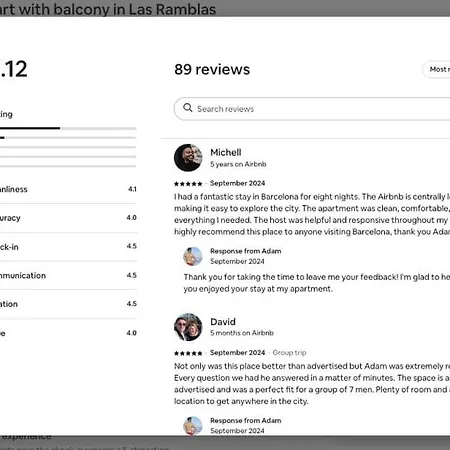
Task: Select the Accuracy 4.0 rating row
Action: pos(68,218)
